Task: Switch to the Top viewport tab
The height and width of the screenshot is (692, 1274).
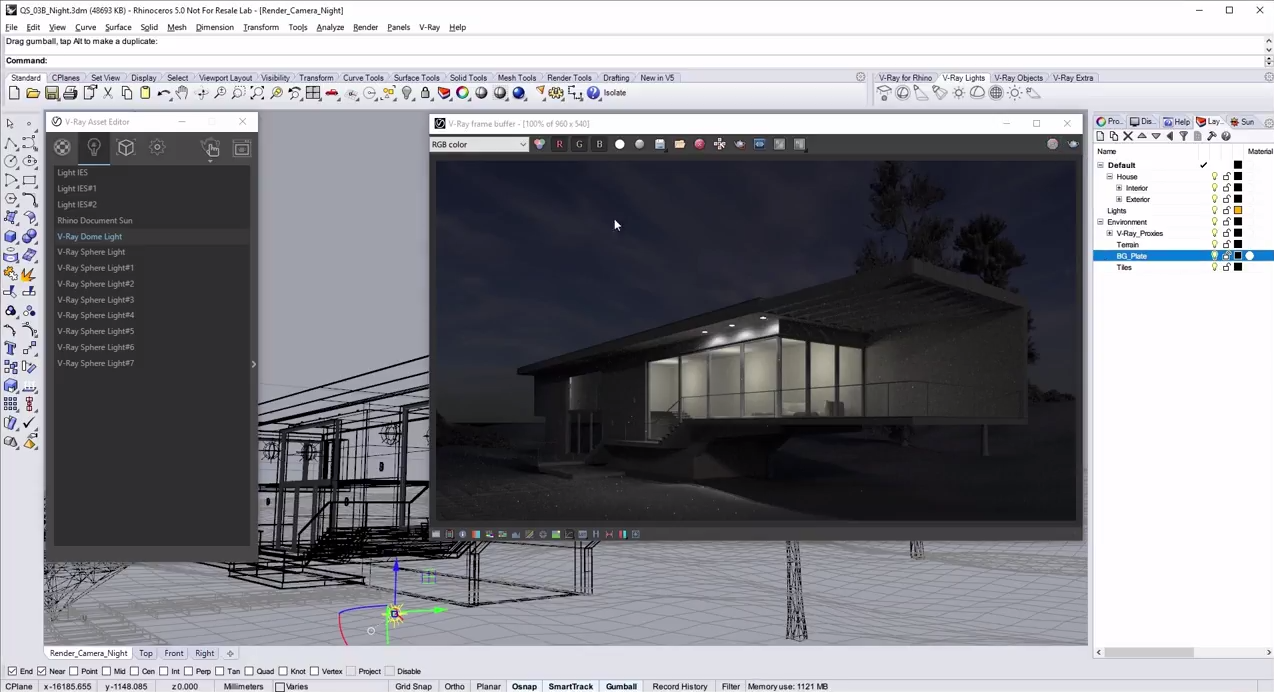Action: tap(146, 653)
